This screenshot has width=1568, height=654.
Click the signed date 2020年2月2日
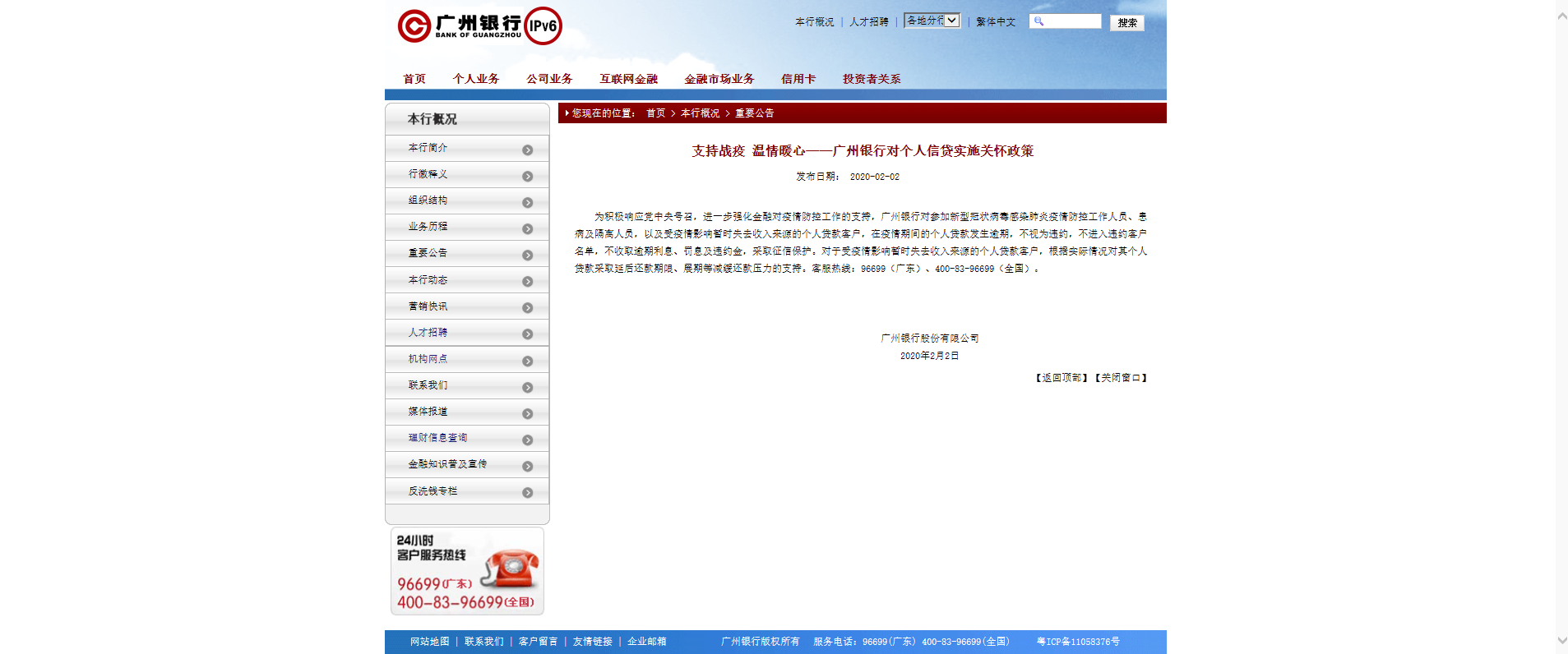coord(930,356)
